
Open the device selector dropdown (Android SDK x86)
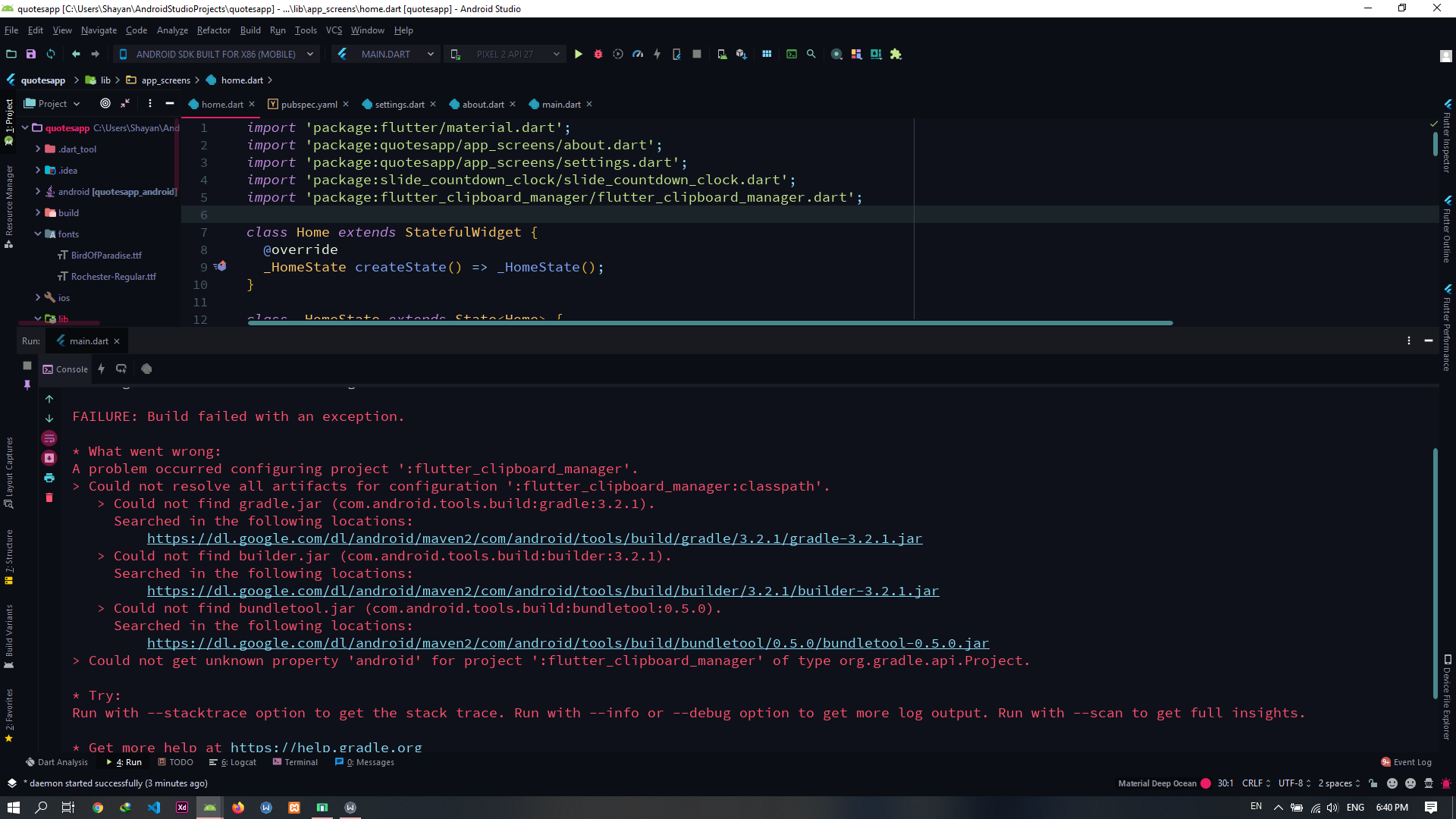coord(217,55)
